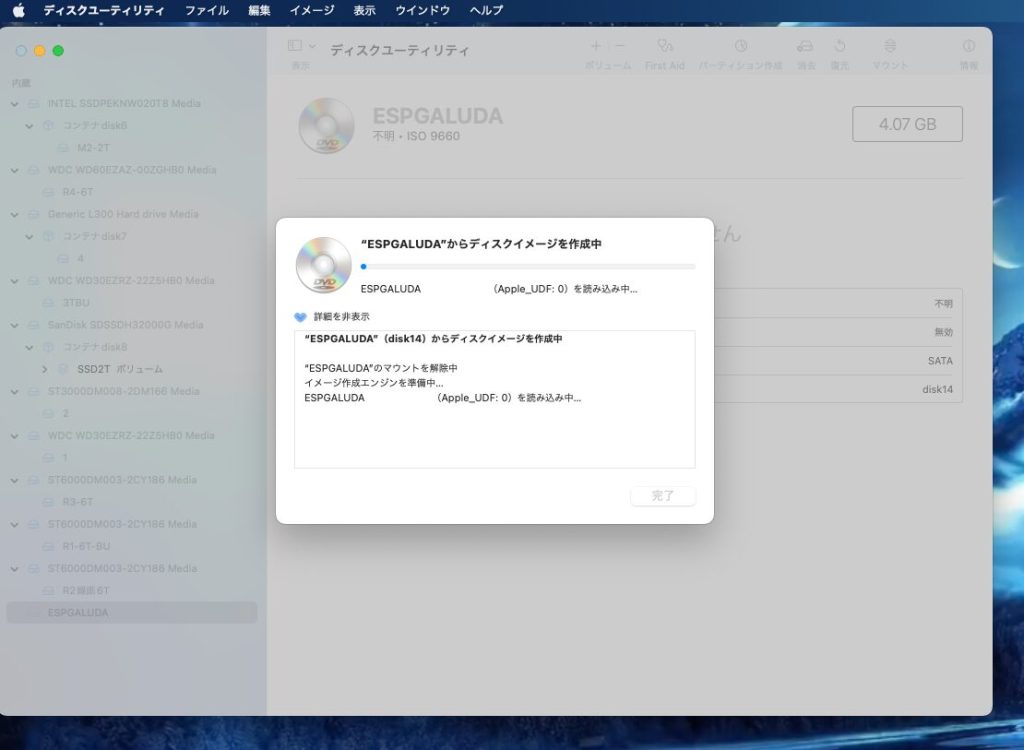Expand the SSD2T ボリューム tree item

click(45, 369)
